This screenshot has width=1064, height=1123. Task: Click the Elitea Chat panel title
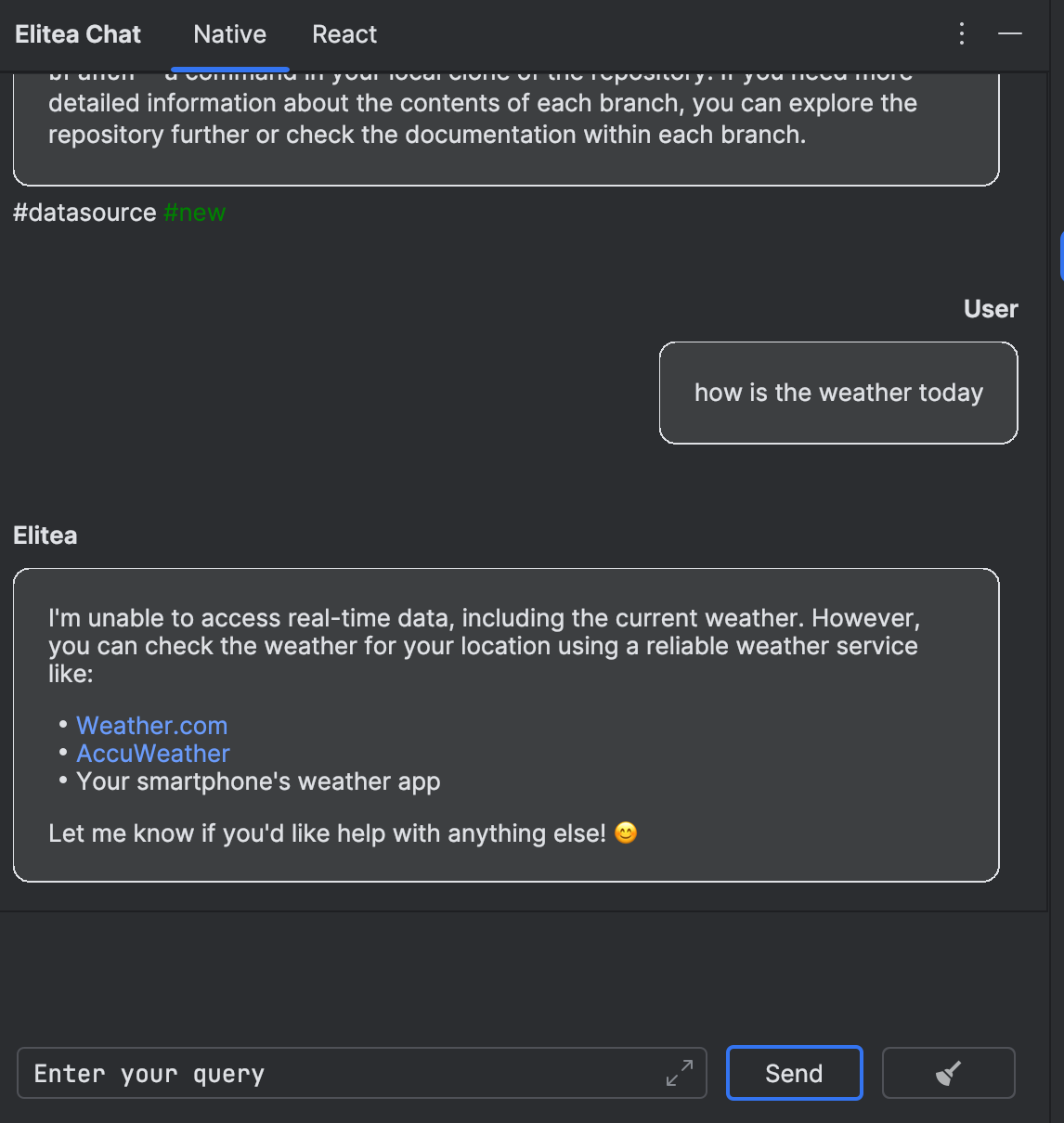click(78, 34)
